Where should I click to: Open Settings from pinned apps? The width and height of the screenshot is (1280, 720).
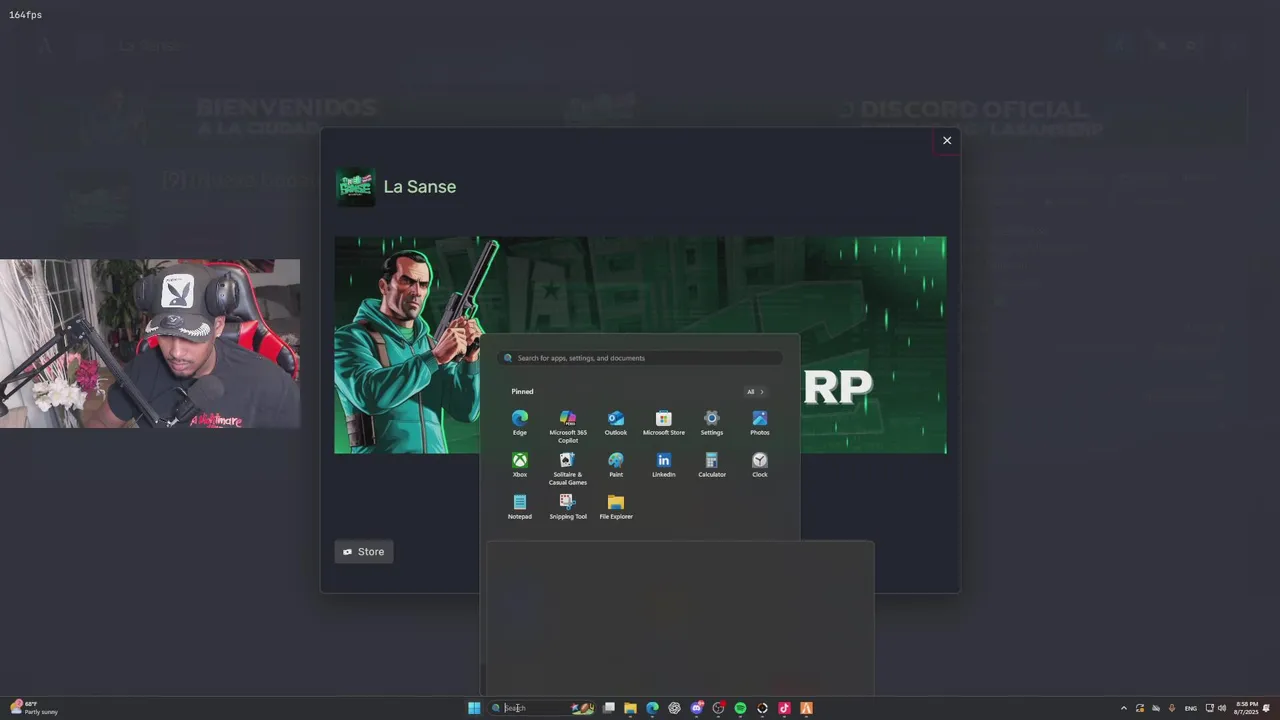[x=712, y=423]
